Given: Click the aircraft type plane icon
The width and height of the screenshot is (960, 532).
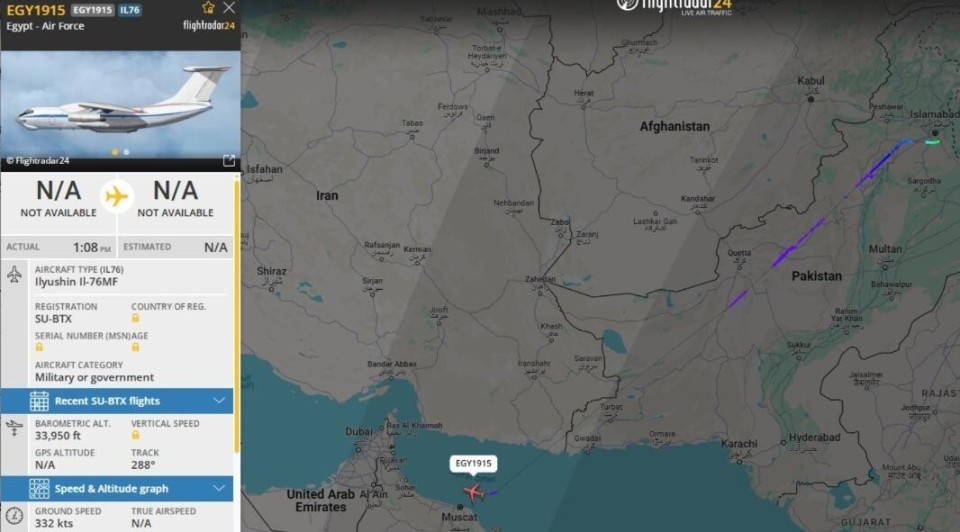Looking at the screenshot, I should click(x=15, y=274).
